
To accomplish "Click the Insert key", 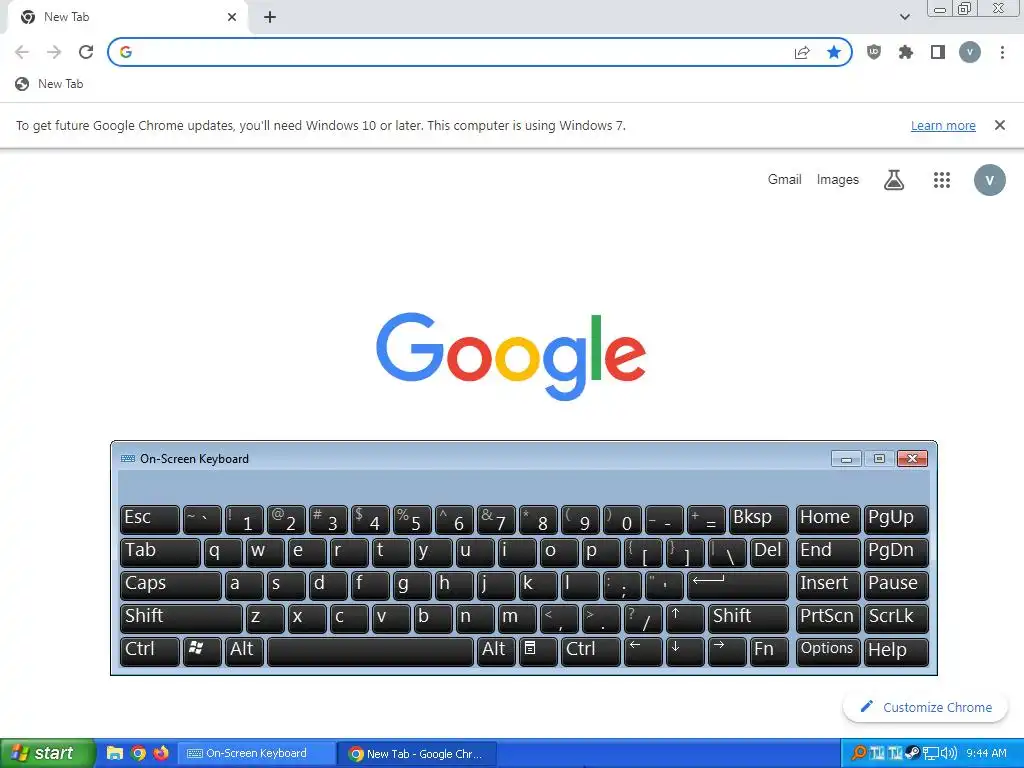I will (828, 585).
